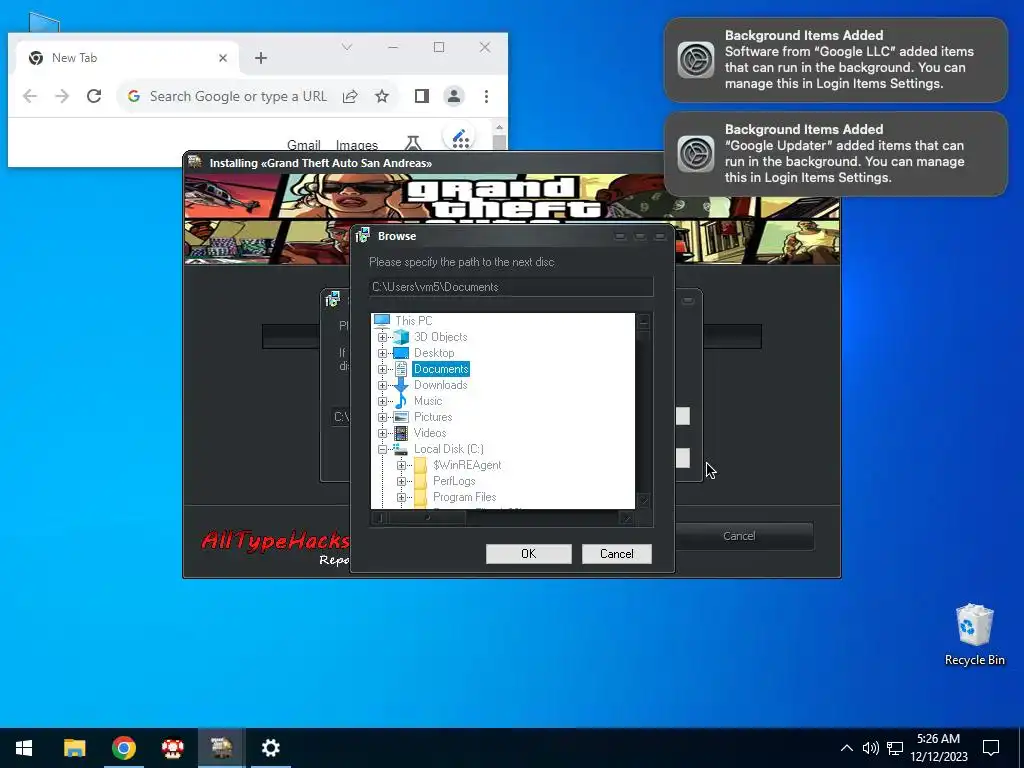Screen dimensions: 1024x768
Task: Expand the $WinREAgent node
Action: [402, 466]
